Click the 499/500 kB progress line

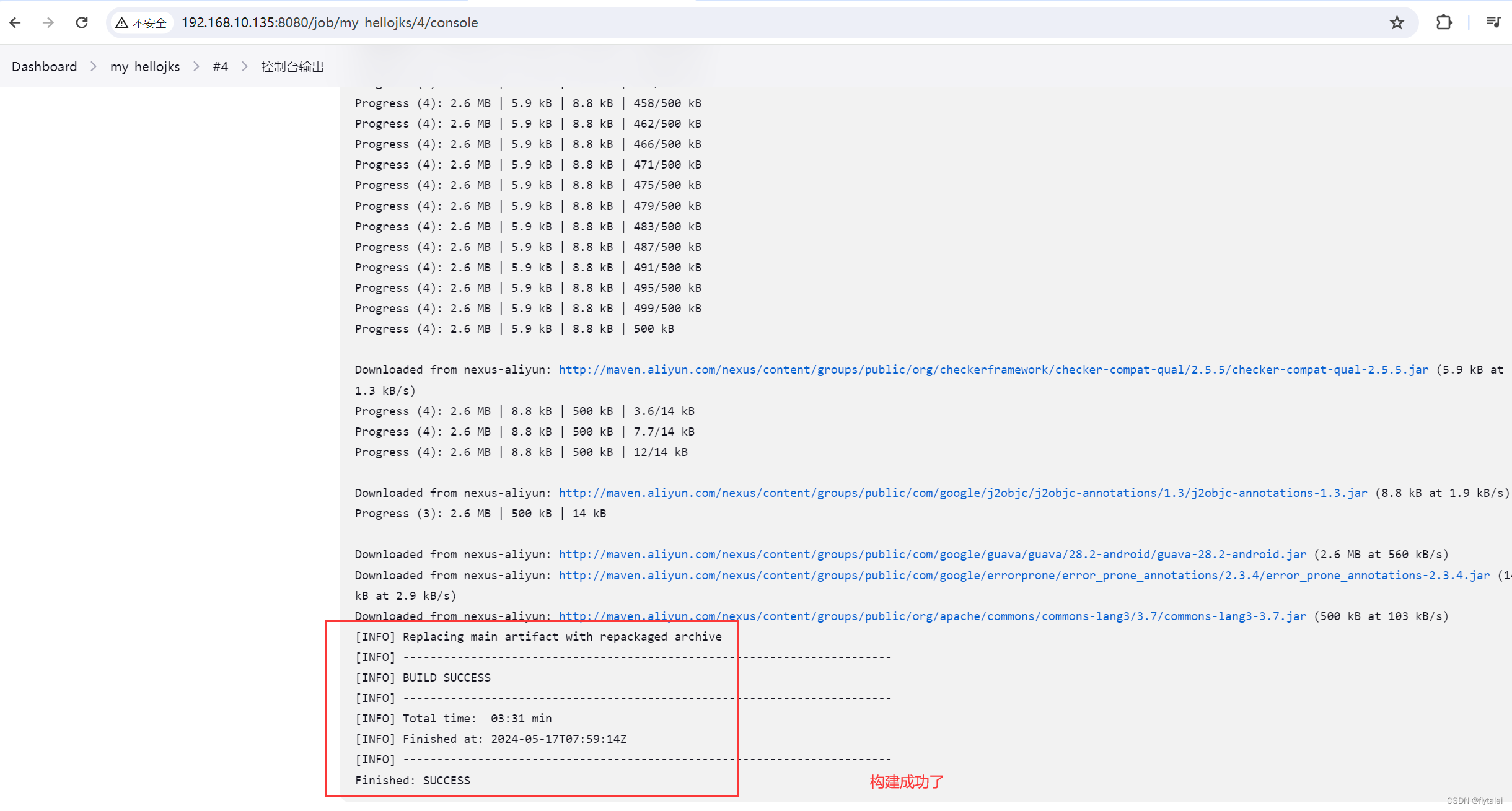(x=529, y=309)
